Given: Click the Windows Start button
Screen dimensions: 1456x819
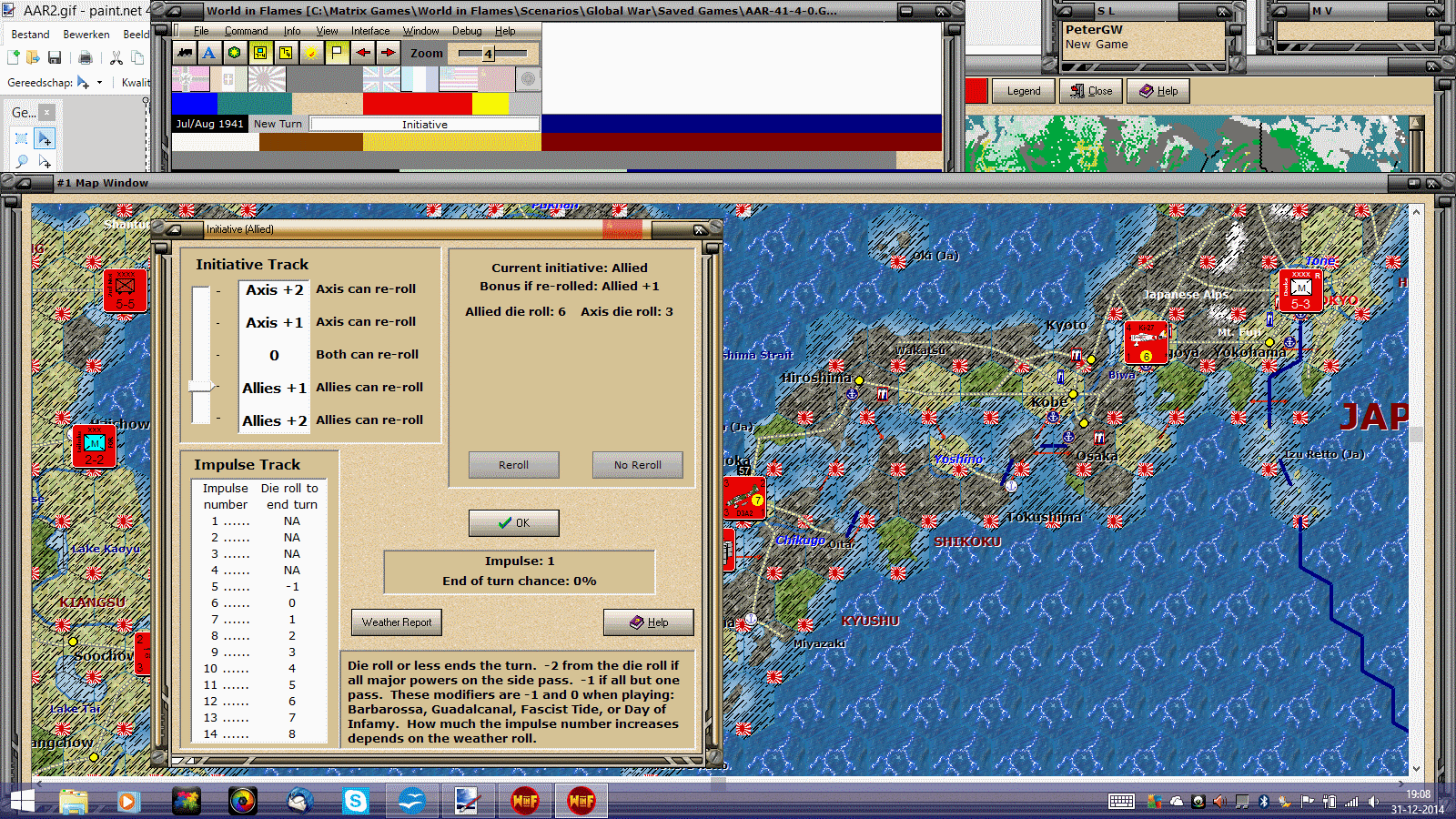Looking at the screenshot, I should [x=22, y=801].
